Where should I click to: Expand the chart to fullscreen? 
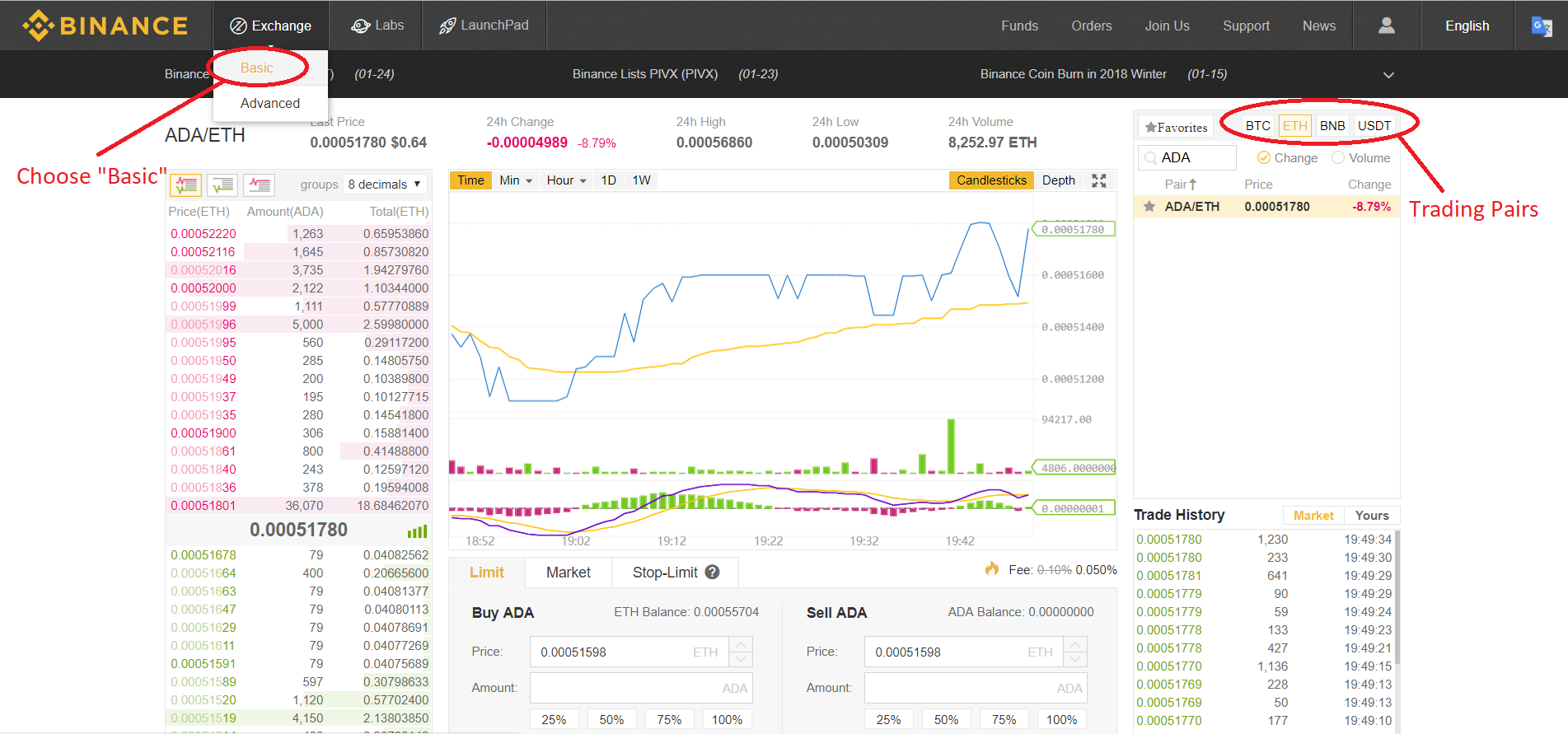click(x=1099, y=180)
